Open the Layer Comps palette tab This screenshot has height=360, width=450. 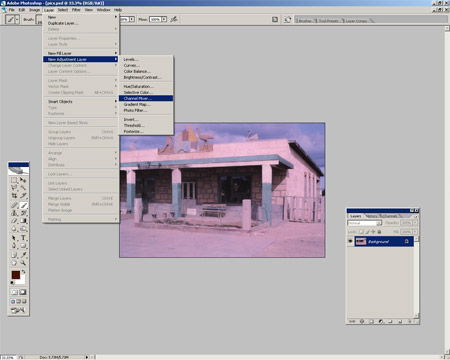click(356, 21)
